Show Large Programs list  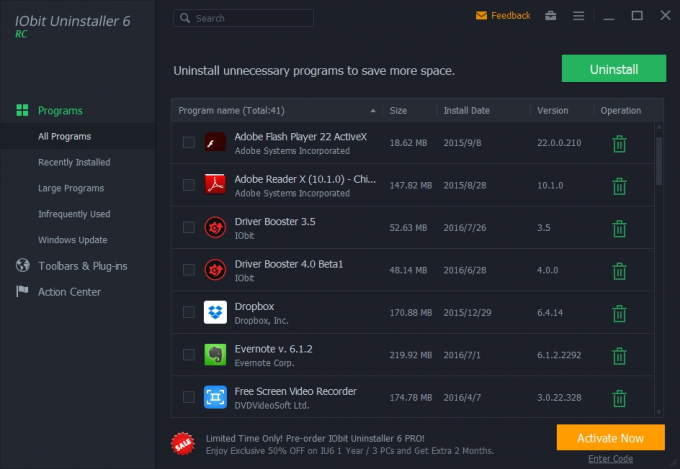[x=71, y=188]
